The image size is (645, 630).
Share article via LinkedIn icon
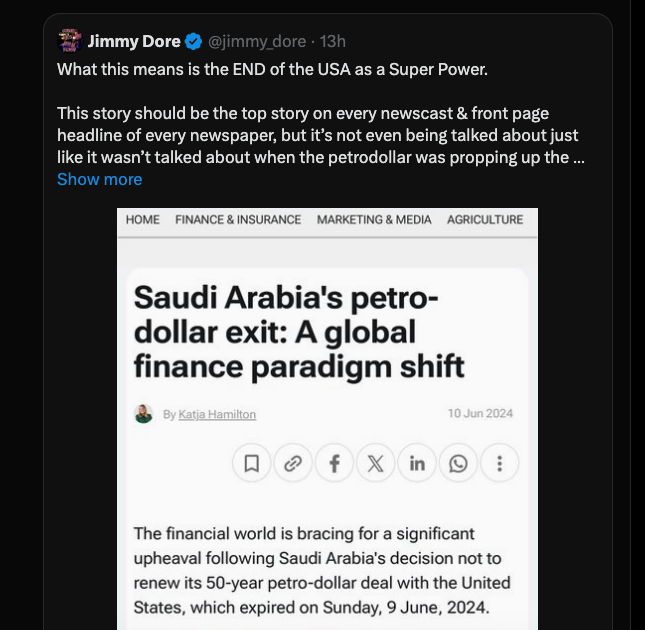point(417,463)
